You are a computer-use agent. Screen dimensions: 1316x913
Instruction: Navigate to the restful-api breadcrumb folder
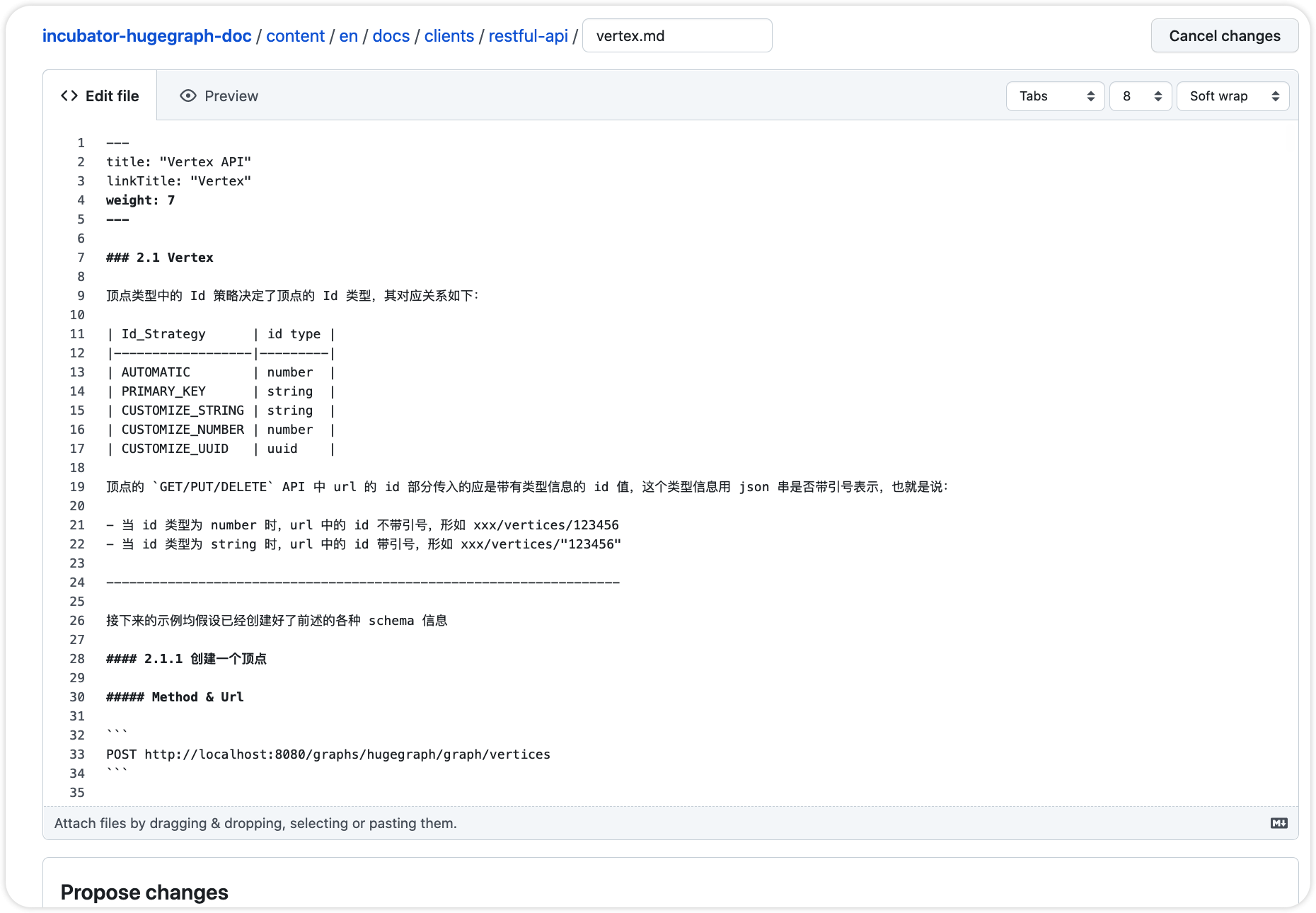pyautogui.click(x=528, y=35)
